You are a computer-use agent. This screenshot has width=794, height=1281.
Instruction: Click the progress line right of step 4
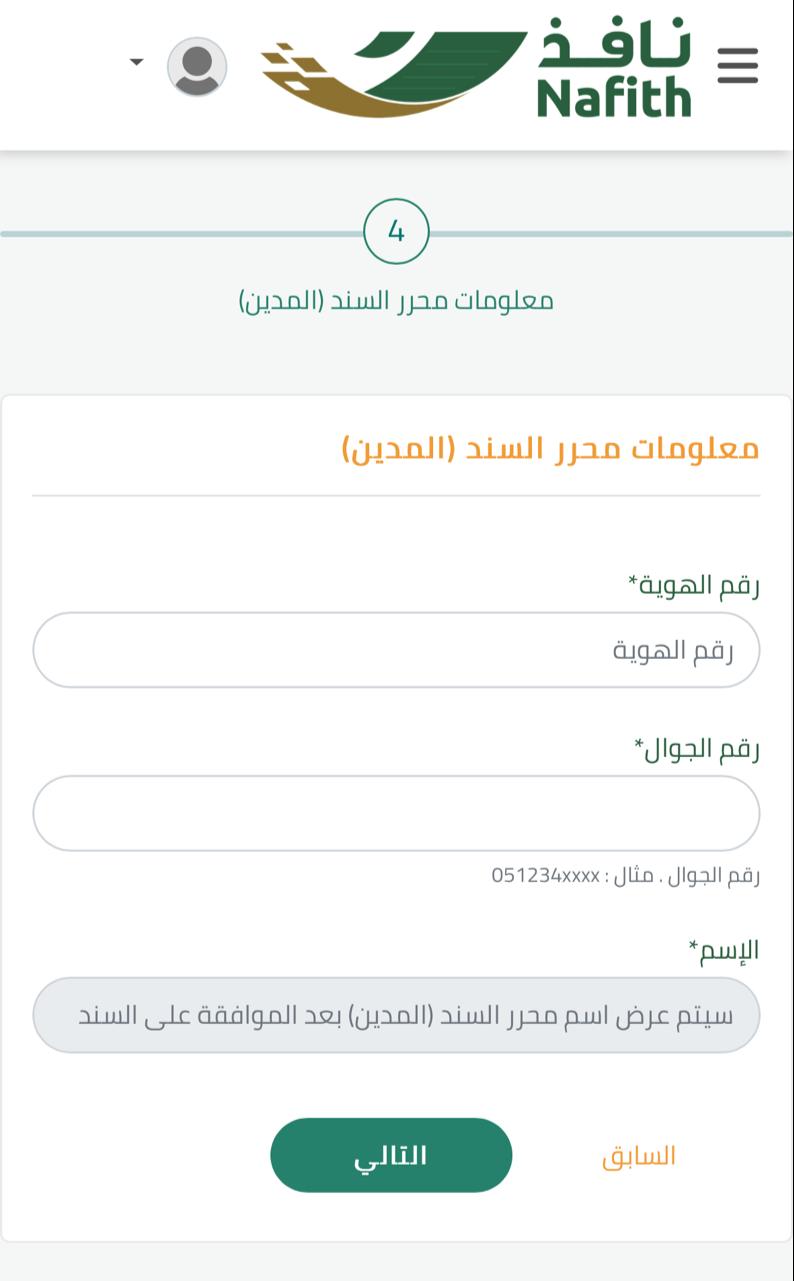pos(610,234)
